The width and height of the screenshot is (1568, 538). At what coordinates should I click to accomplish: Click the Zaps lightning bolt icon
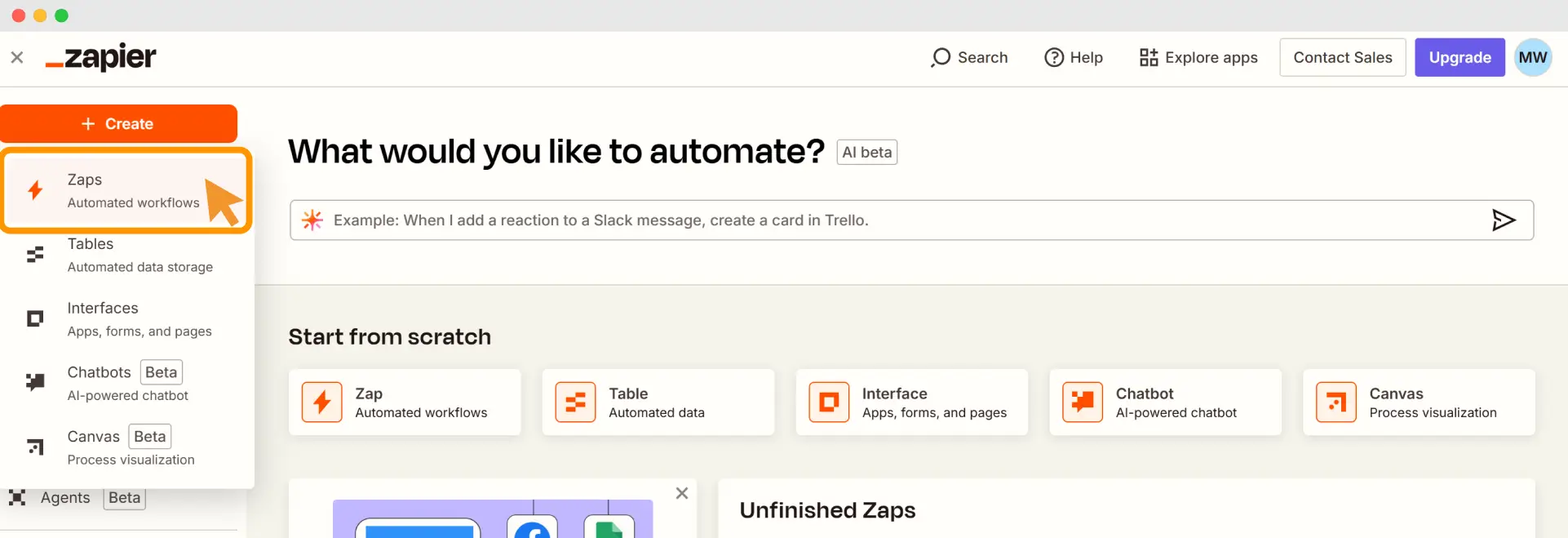coord(35,190)
